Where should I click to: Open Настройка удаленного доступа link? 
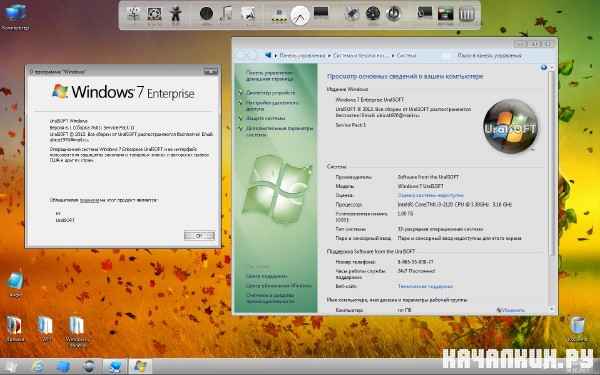272,106
